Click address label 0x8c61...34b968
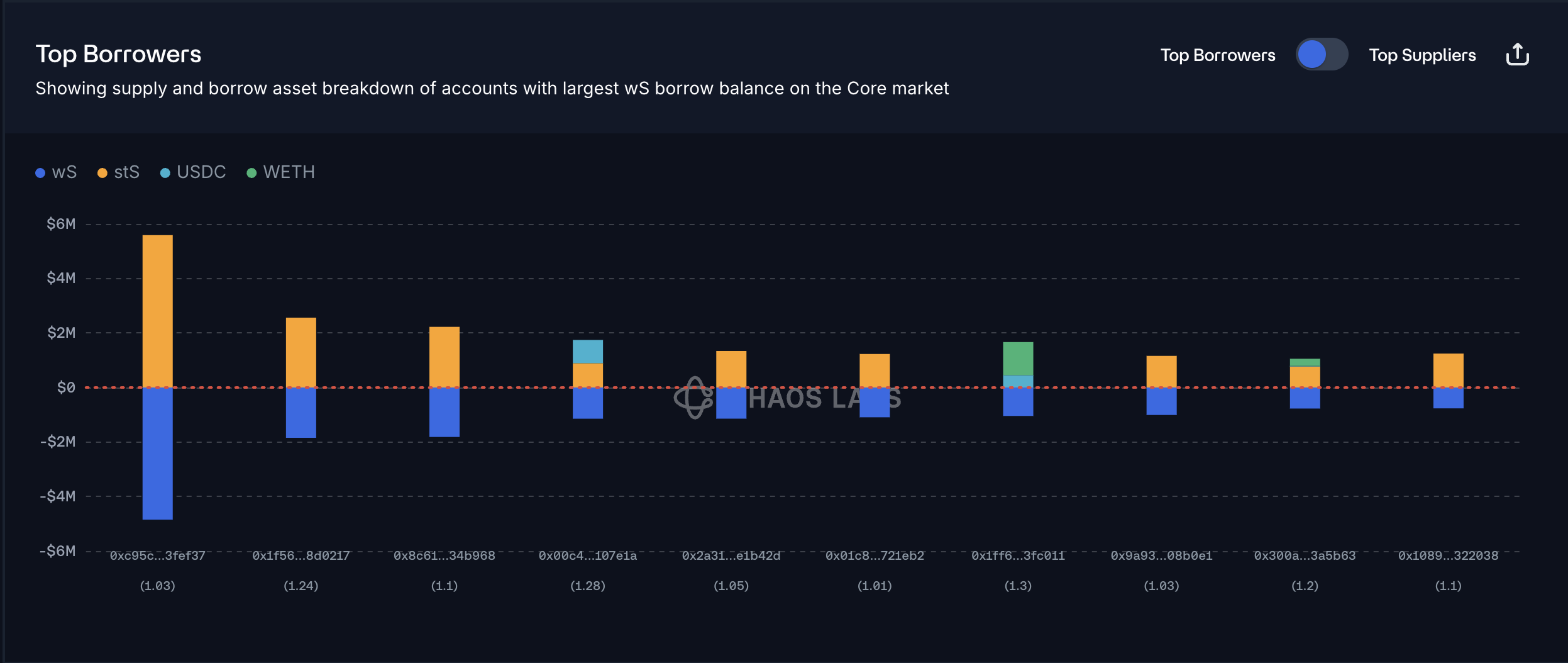Screen dimensions: 1568x663 444,556
